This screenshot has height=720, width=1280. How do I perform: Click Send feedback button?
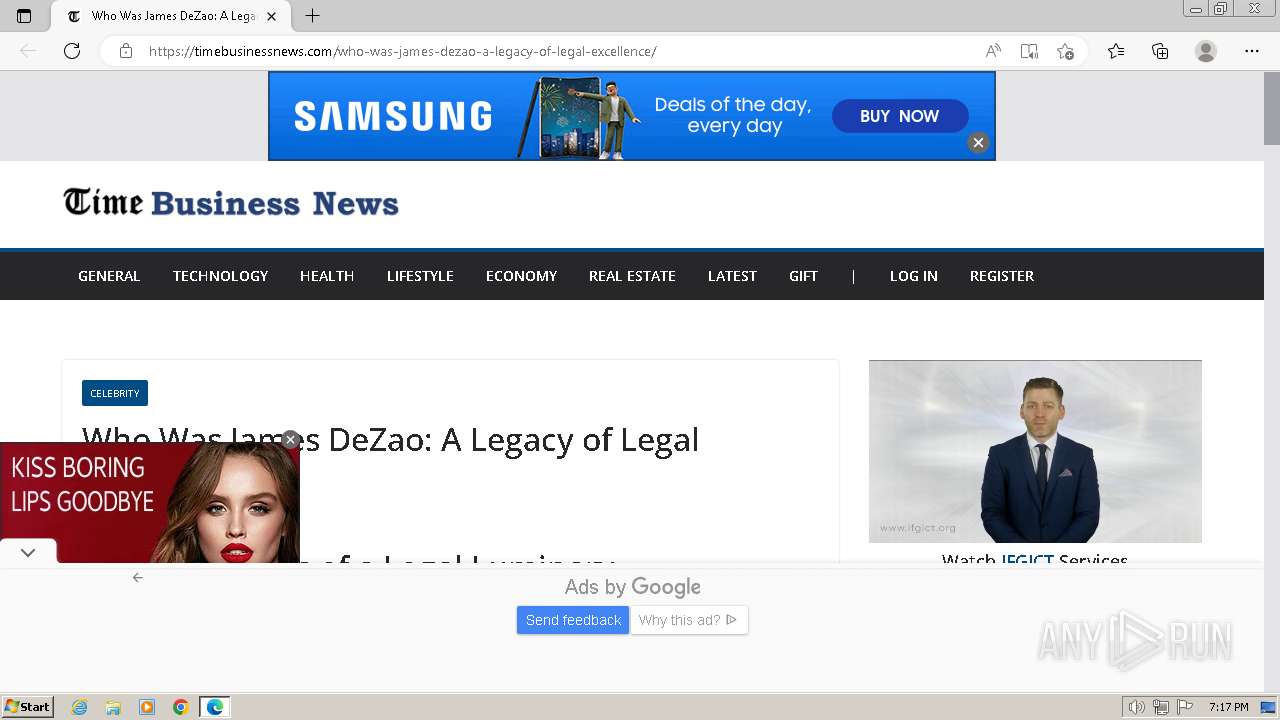coord(573,620)
